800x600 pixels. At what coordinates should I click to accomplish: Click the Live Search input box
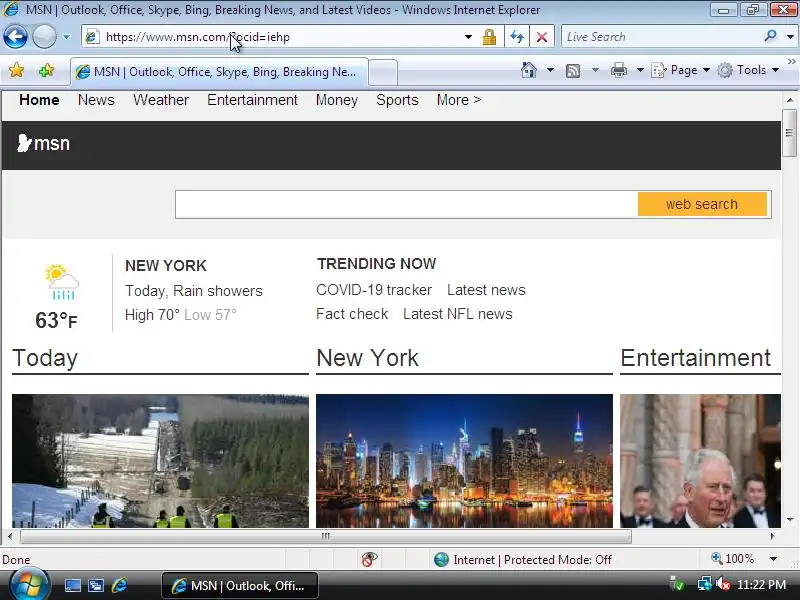(x=661, y=37)
